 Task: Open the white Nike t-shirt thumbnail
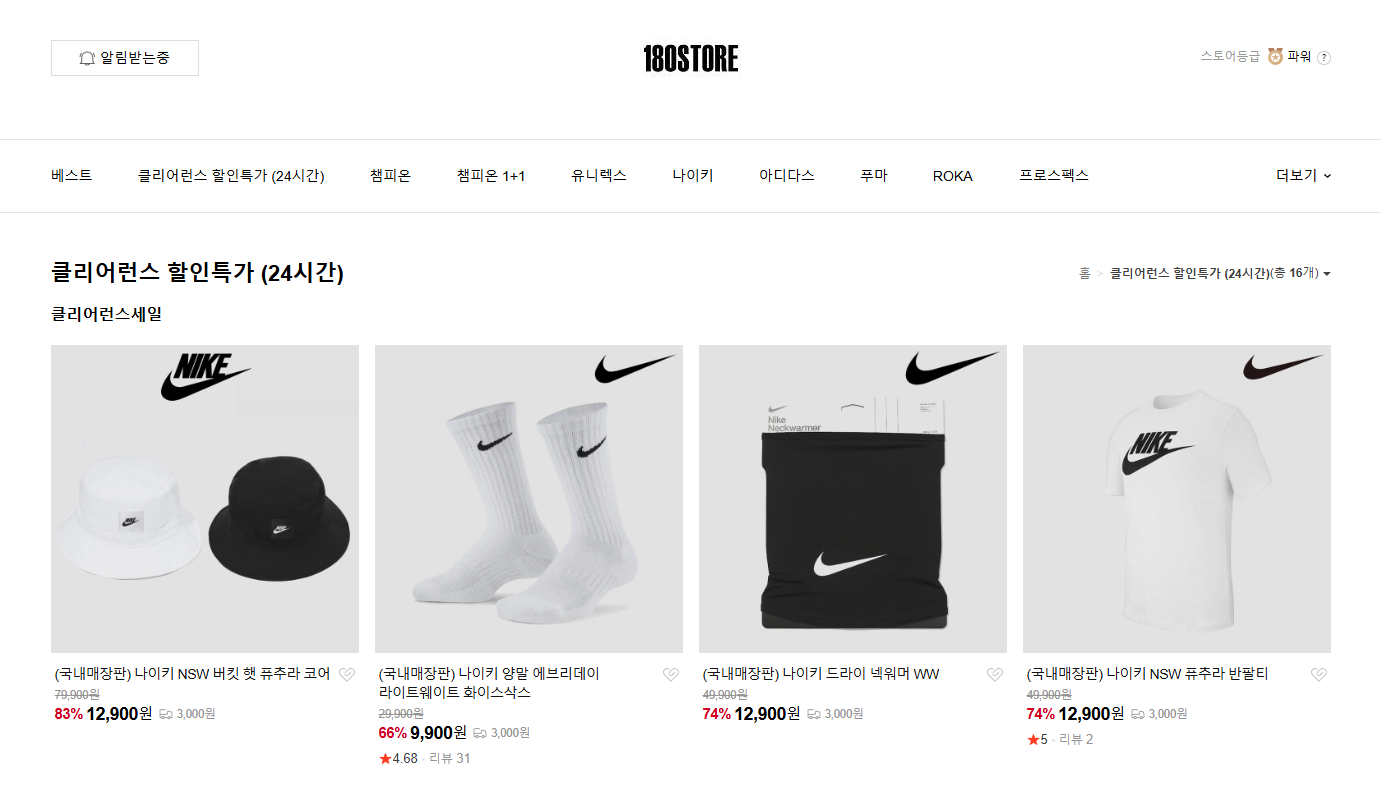click(x=1177, y=499)
